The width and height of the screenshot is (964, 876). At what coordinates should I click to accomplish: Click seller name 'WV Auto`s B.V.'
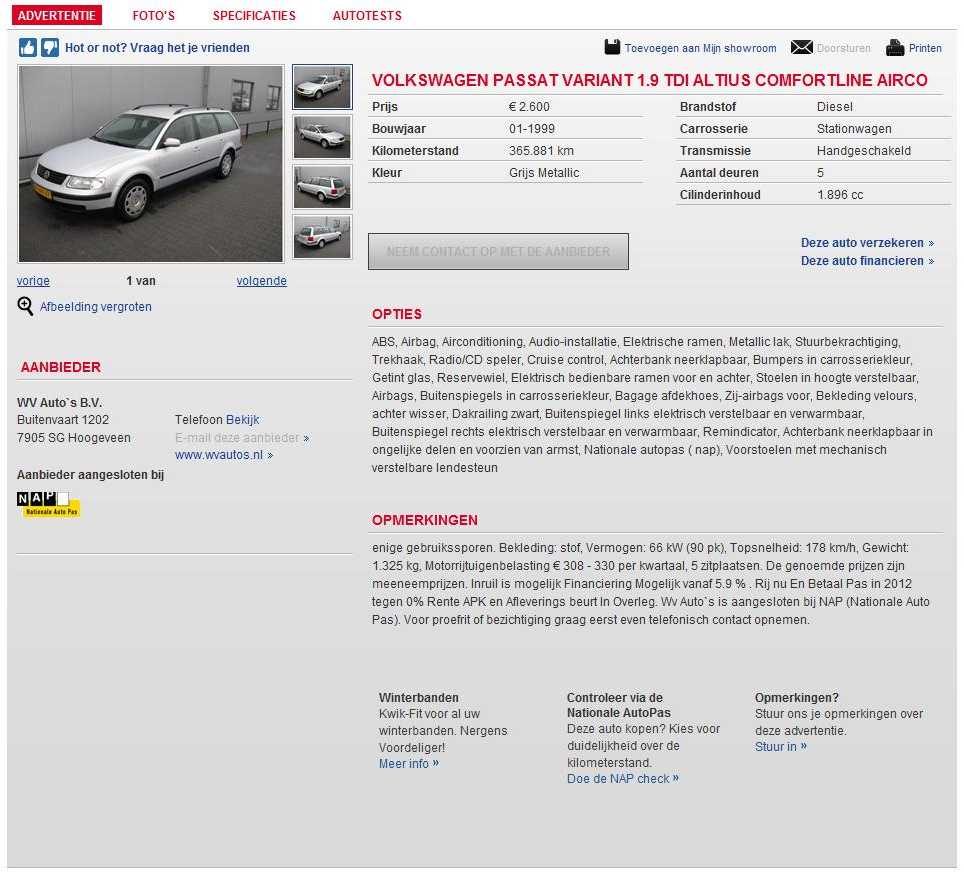coord(60,403)
